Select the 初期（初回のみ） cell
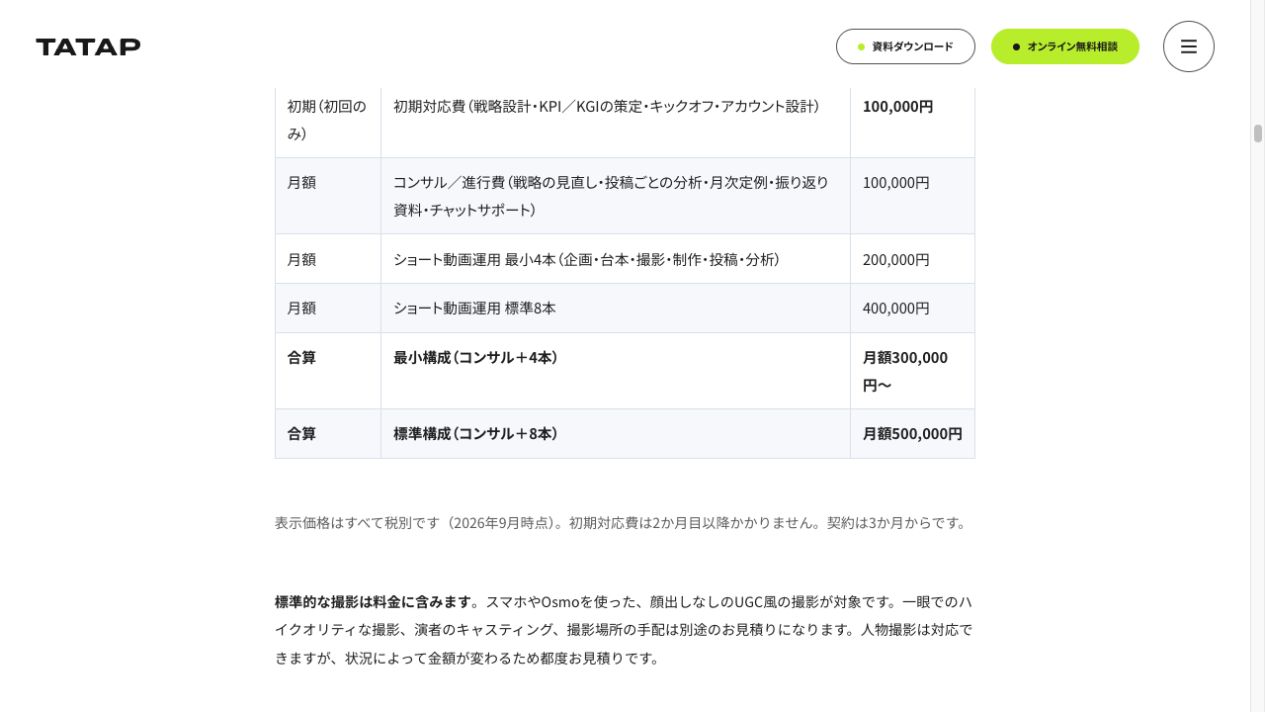The image size is (1265, 712). 328,119
